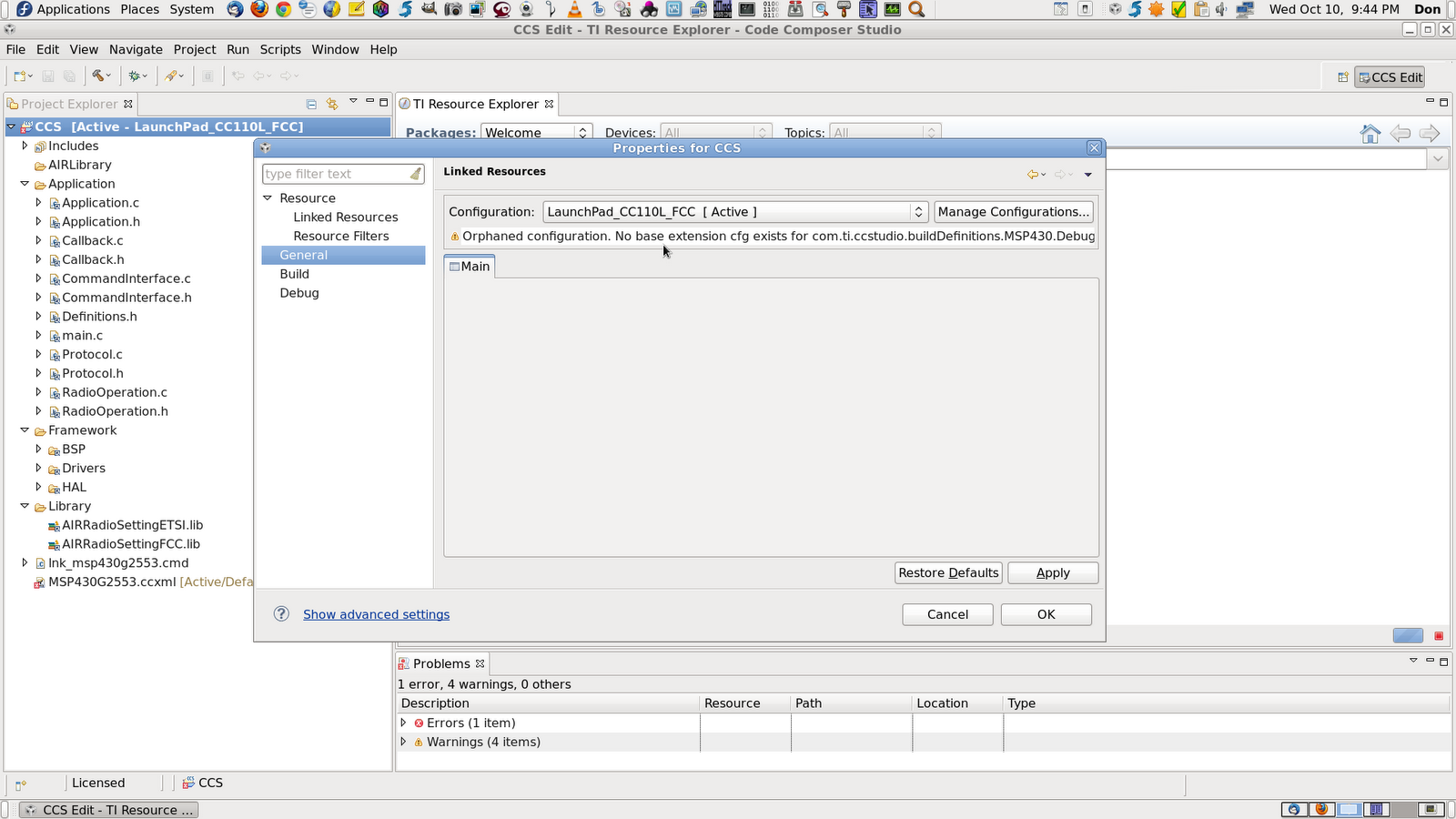Click the Build hammer toolbar icon
Image resolution: width=1456 pixels, height=819 pixels.
[x=98, y=76]
